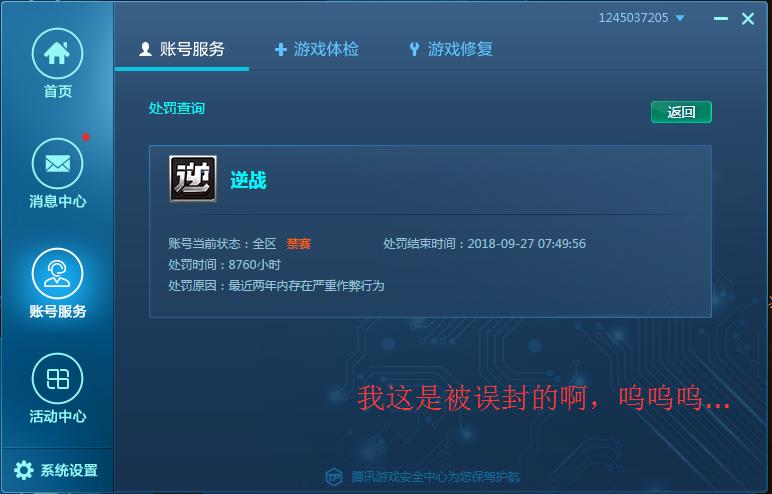The image size is (772, 494).
Task: Select the 账号服务 headset icon in sidebar
Action: (57, 273)
